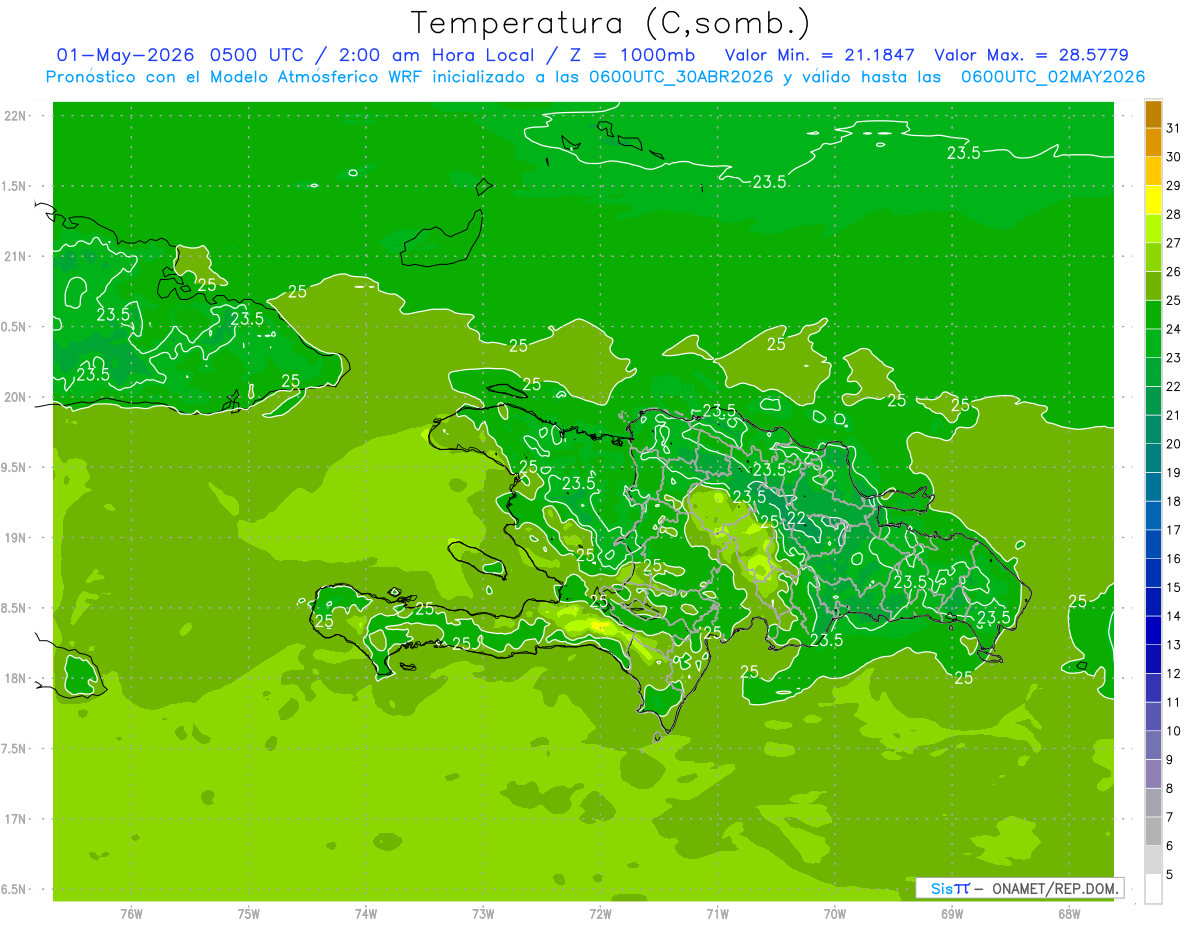The image size is (1200, 927).
Task: Pick the gray 7 legend color block
Action: [x=1153, y=803]
